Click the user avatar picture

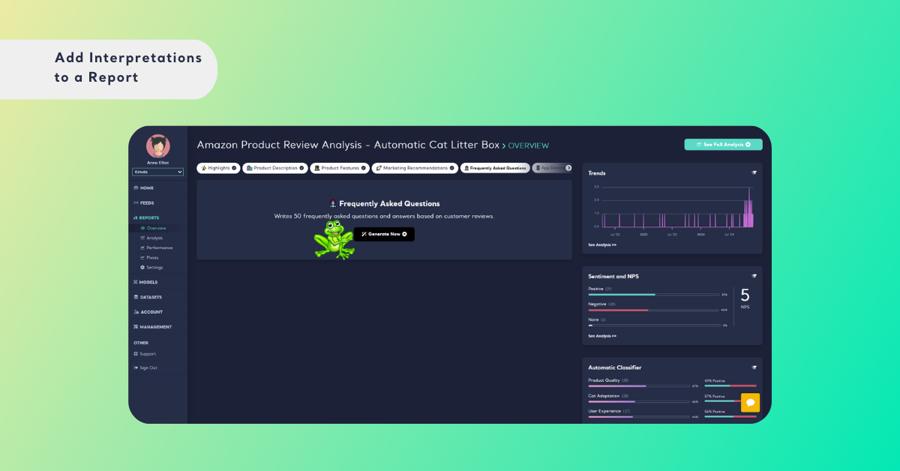click(x=158, y=146)
